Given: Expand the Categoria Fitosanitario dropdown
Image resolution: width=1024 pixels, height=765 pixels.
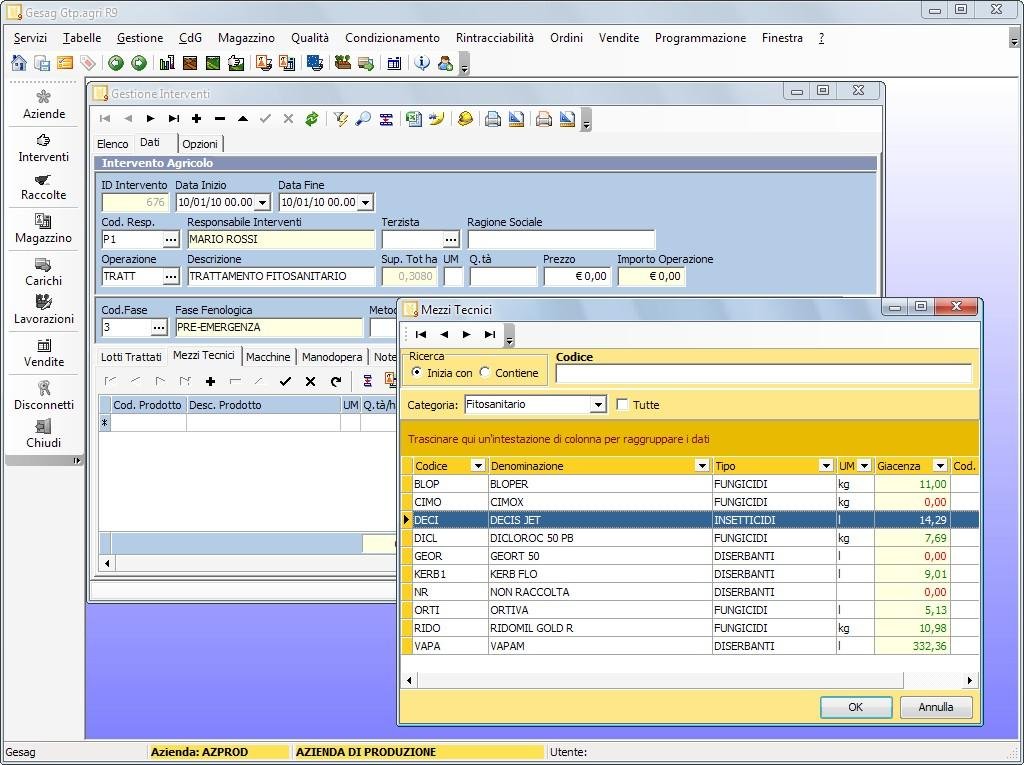Looking at the screenshot, I should (x=598, y=405).
